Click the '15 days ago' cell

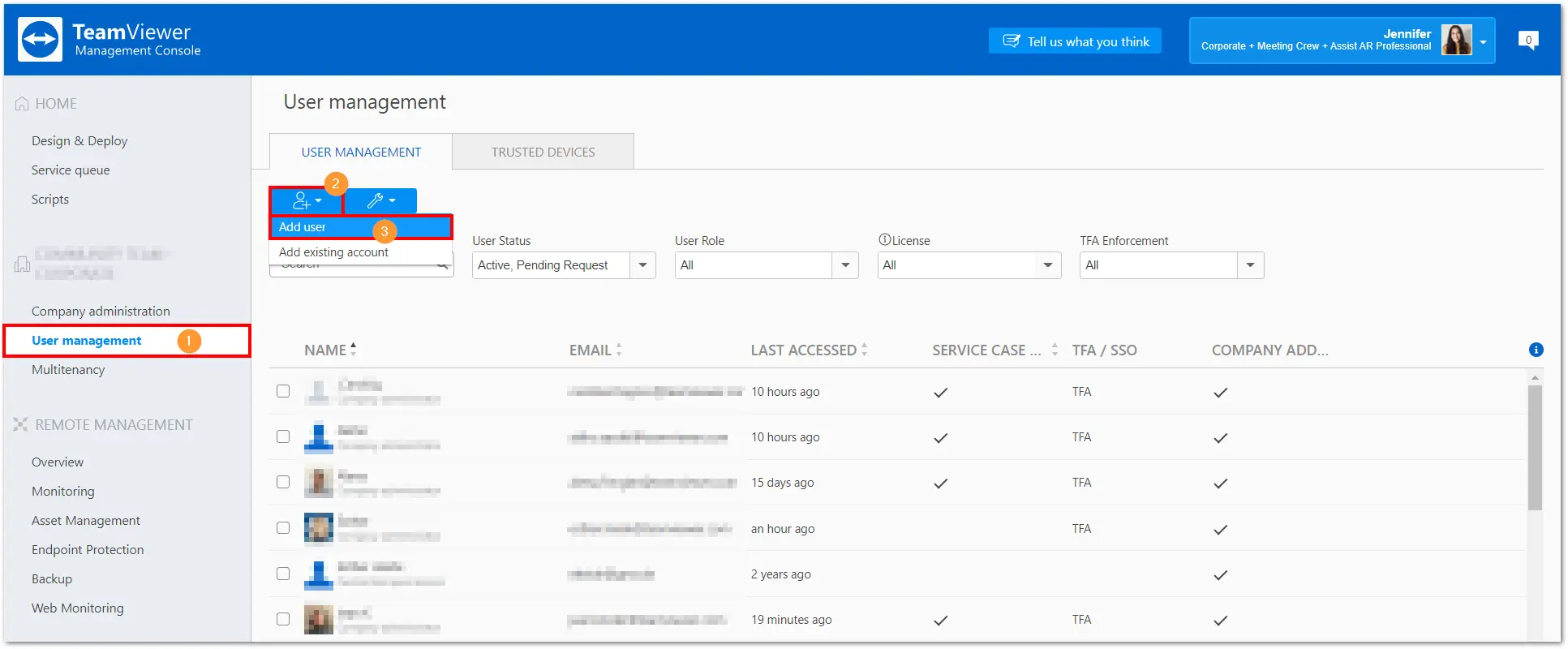coord(782,483)
